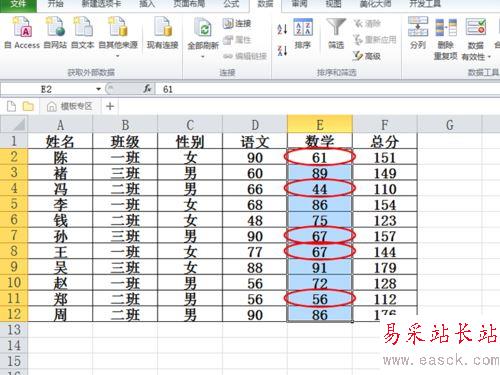
Task: Expand the 全部刷新 dropdown arrow
Action: tap(203, 57)
